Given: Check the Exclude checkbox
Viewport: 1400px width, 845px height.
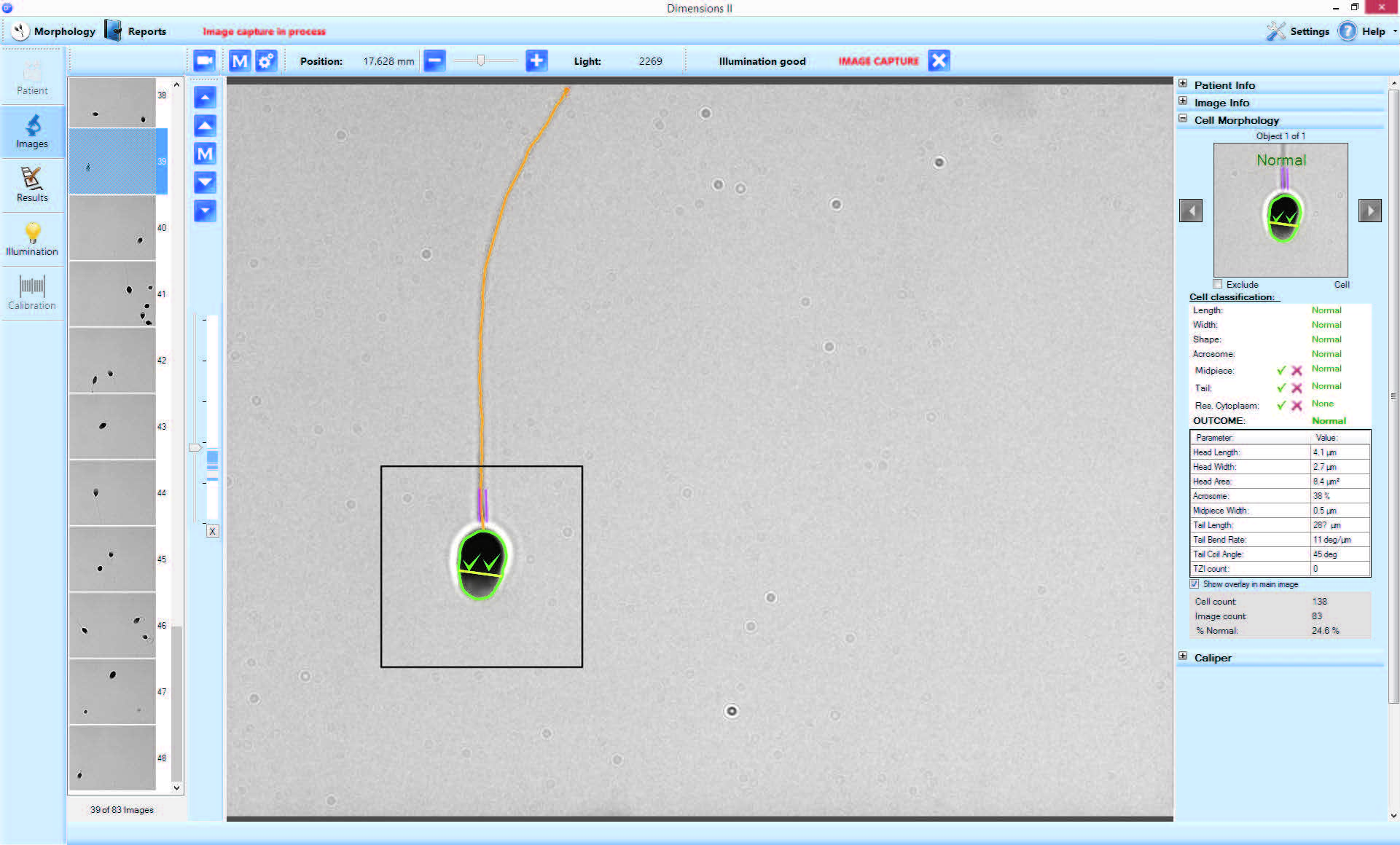Looking at the screenshot, I should (x=1218, y=284).
